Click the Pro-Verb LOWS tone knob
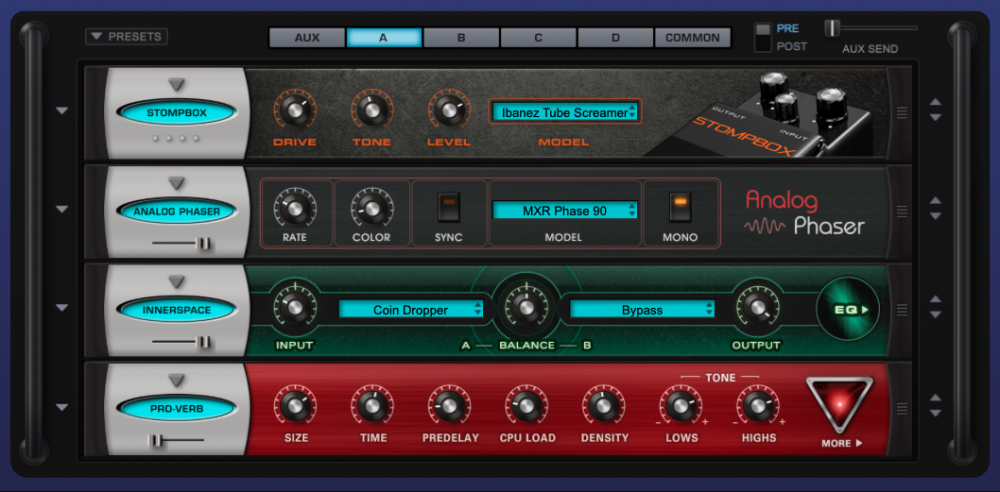Image resolution: width=1000 pixels, height=492 pixels. [x=680, y=405]
